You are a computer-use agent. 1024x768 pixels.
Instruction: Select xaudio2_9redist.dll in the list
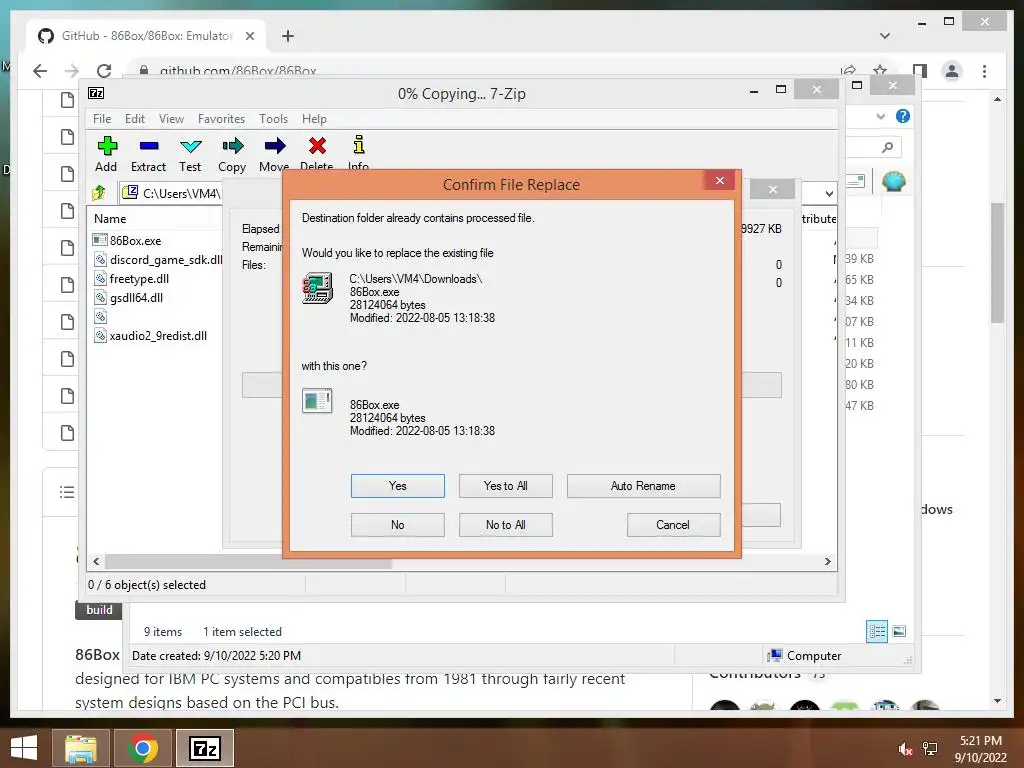(x=158, y=336)
